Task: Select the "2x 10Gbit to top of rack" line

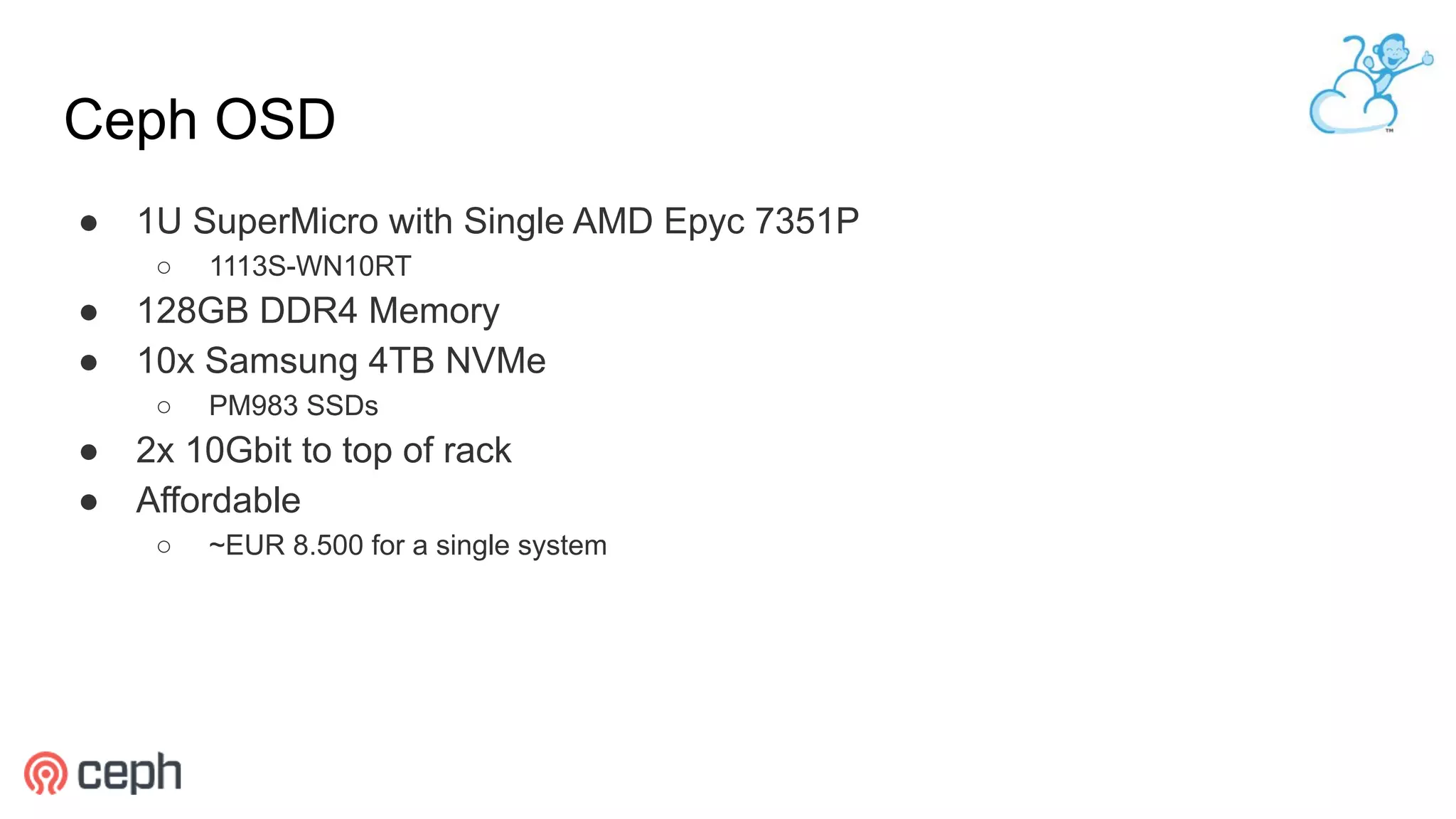Action: 323,450
